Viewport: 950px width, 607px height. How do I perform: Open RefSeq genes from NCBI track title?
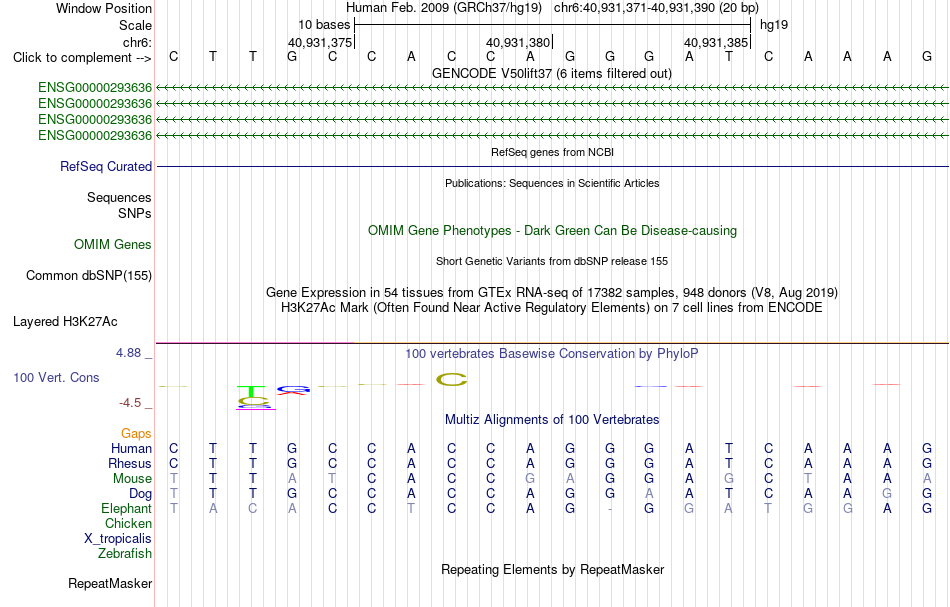(x=552, y=152)
